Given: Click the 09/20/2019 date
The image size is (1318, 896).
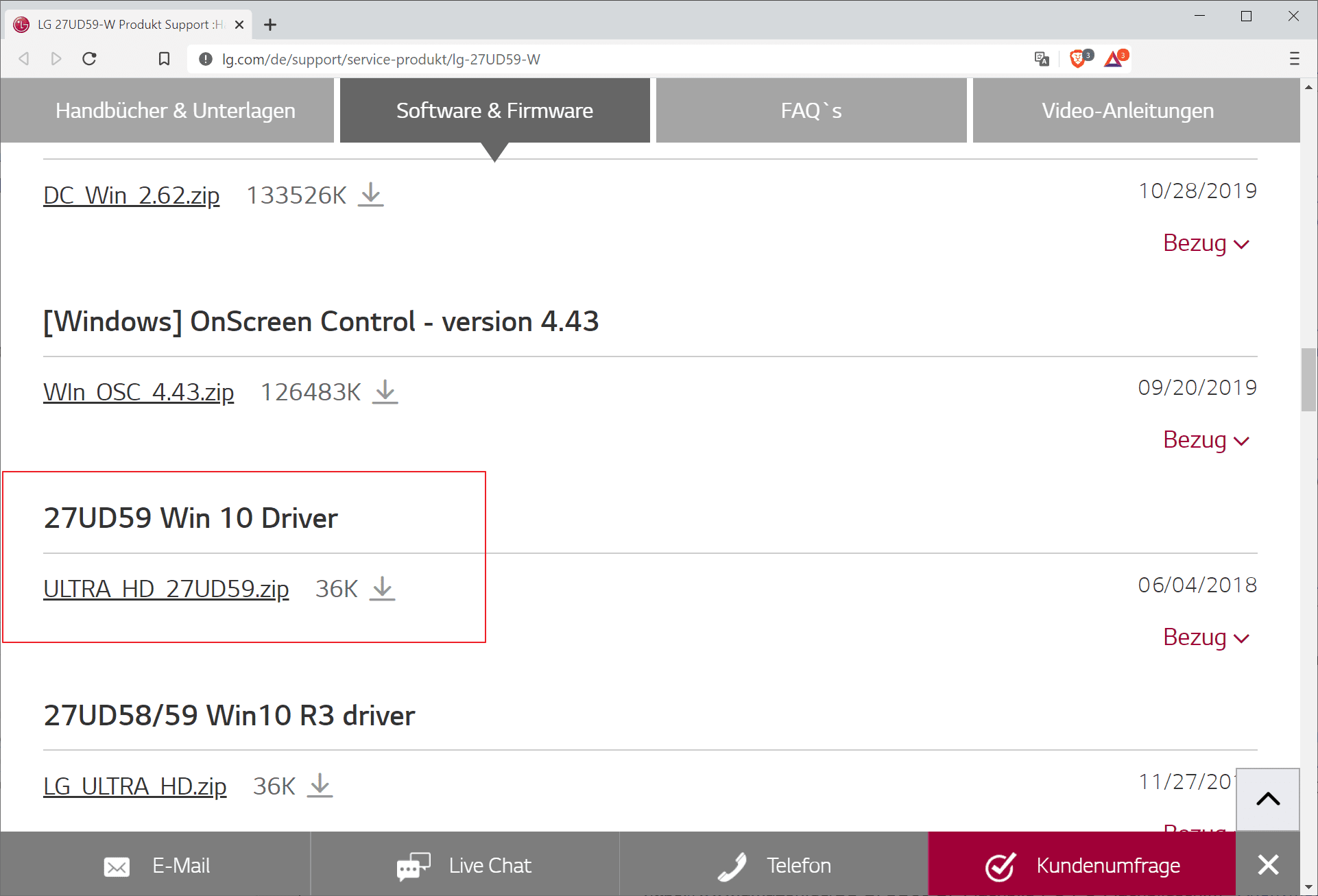Looking at the screenshot, I should pyautogui.click(x=1197, y=387).
